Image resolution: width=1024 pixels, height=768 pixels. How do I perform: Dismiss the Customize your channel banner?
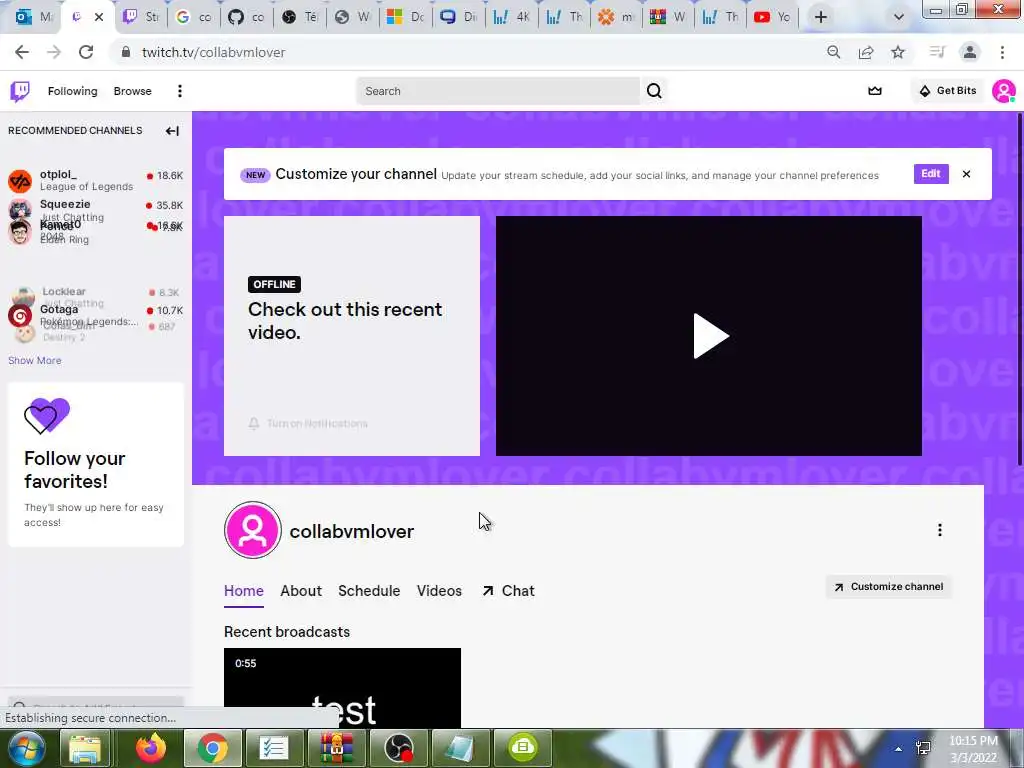pos(967,174)
